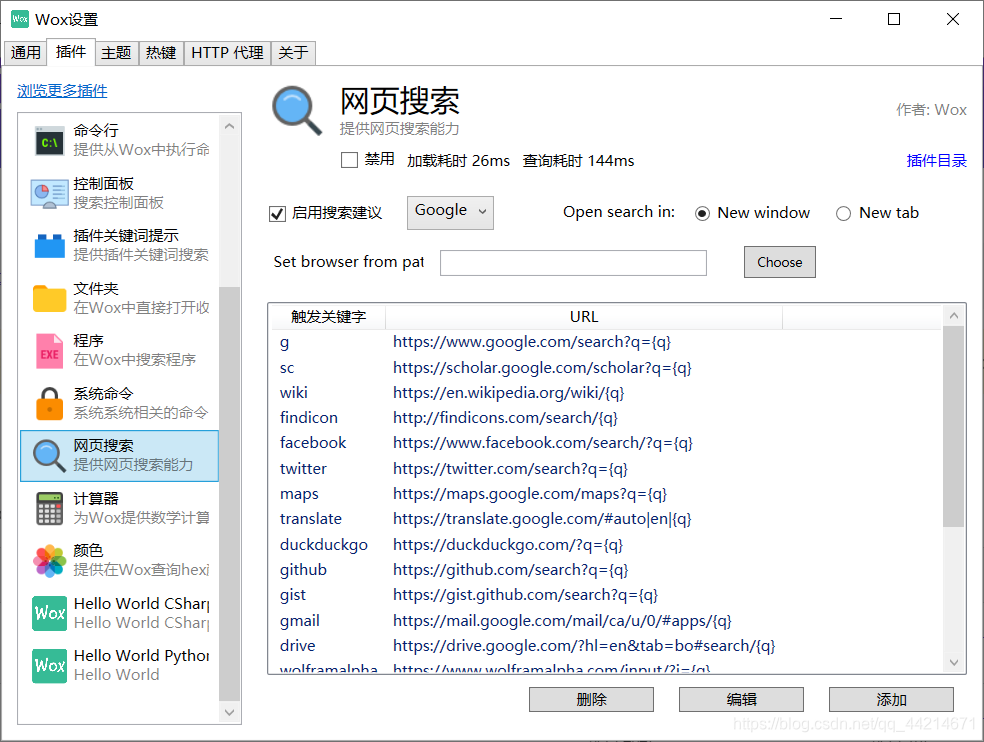Click the 颜色 plugin title text

tap(88, 551)
